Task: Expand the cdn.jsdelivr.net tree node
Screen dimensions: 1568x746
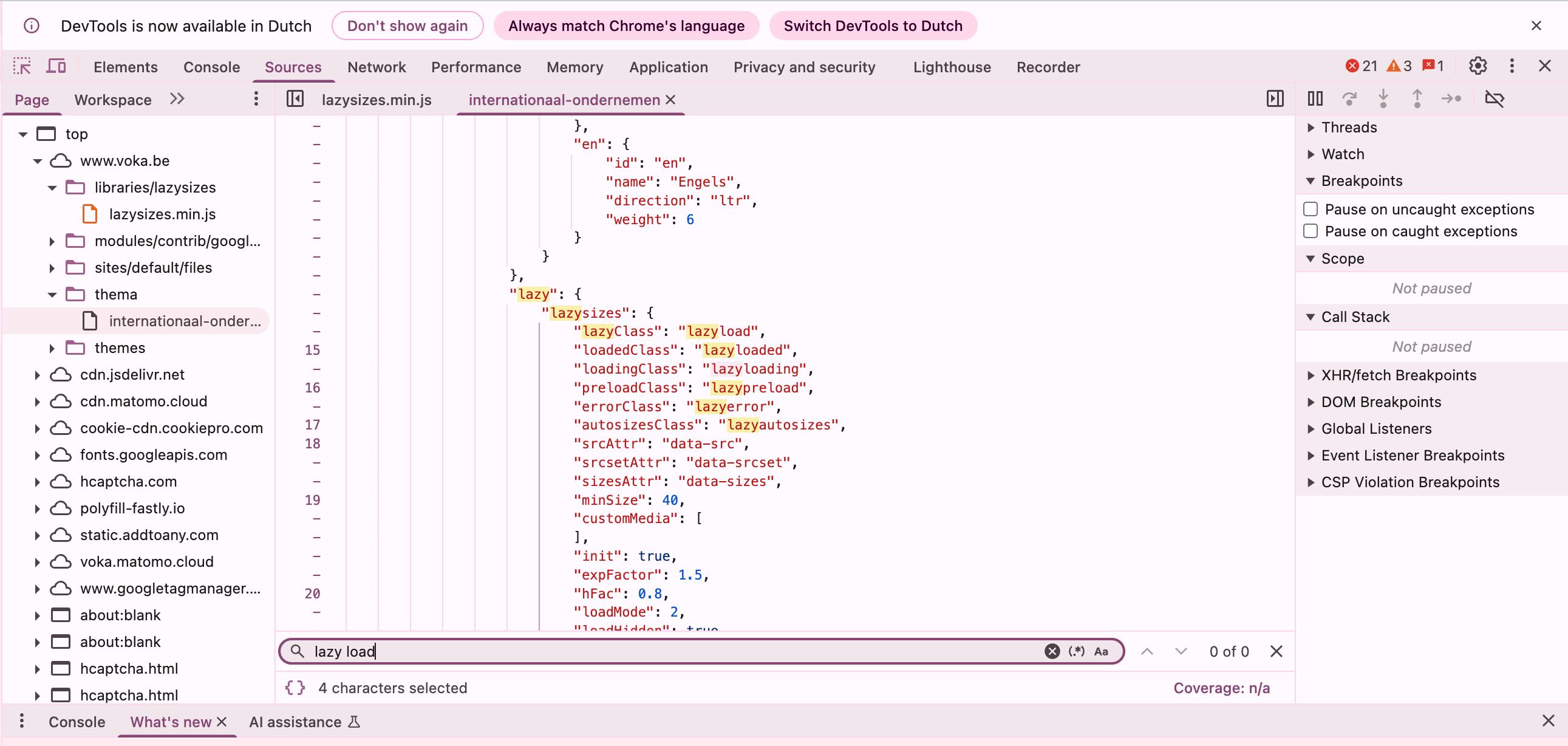Action: (37, 375)
